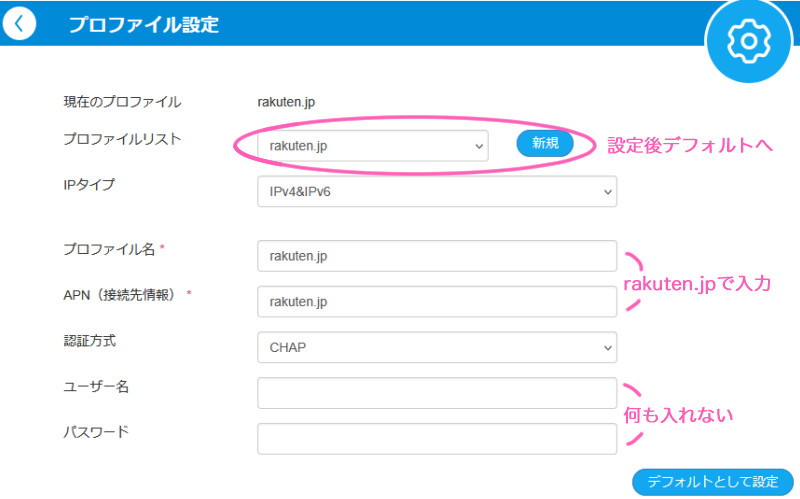Image resolution: width=800 pixels, height=499 pixels.
Task: Expand the 認証方式 dropdown showing CHAP
Action: pyautogui.click(x=436, y=347)
